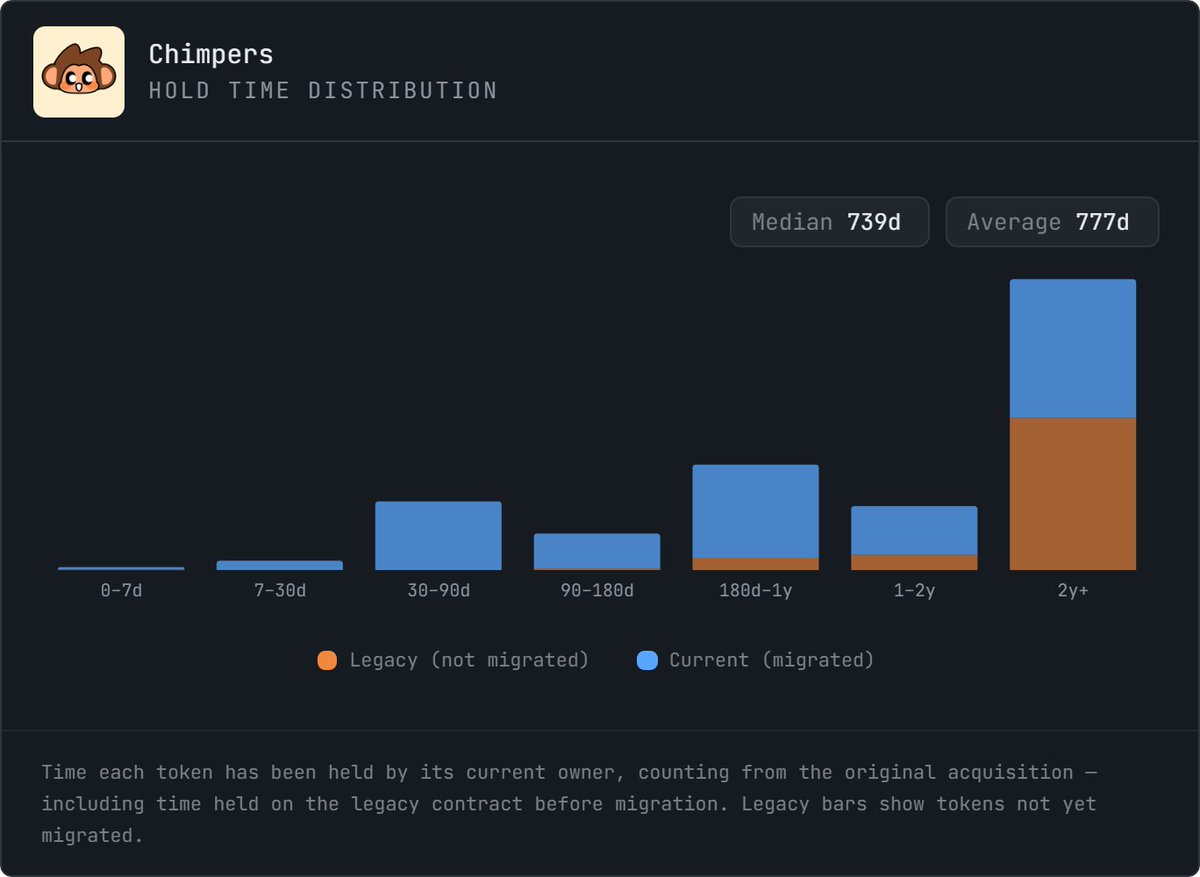Screen dimensions: 1200x877
Task: Click the blue bar for 90-180d
Action: [597, 551]
